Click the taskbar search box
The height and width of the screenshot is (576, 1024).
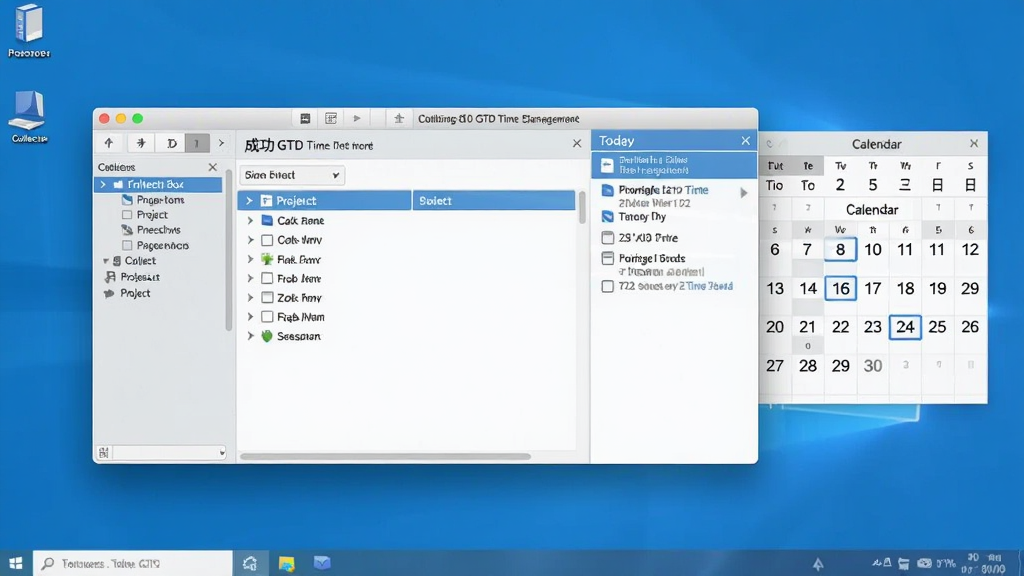pos(133,563)
